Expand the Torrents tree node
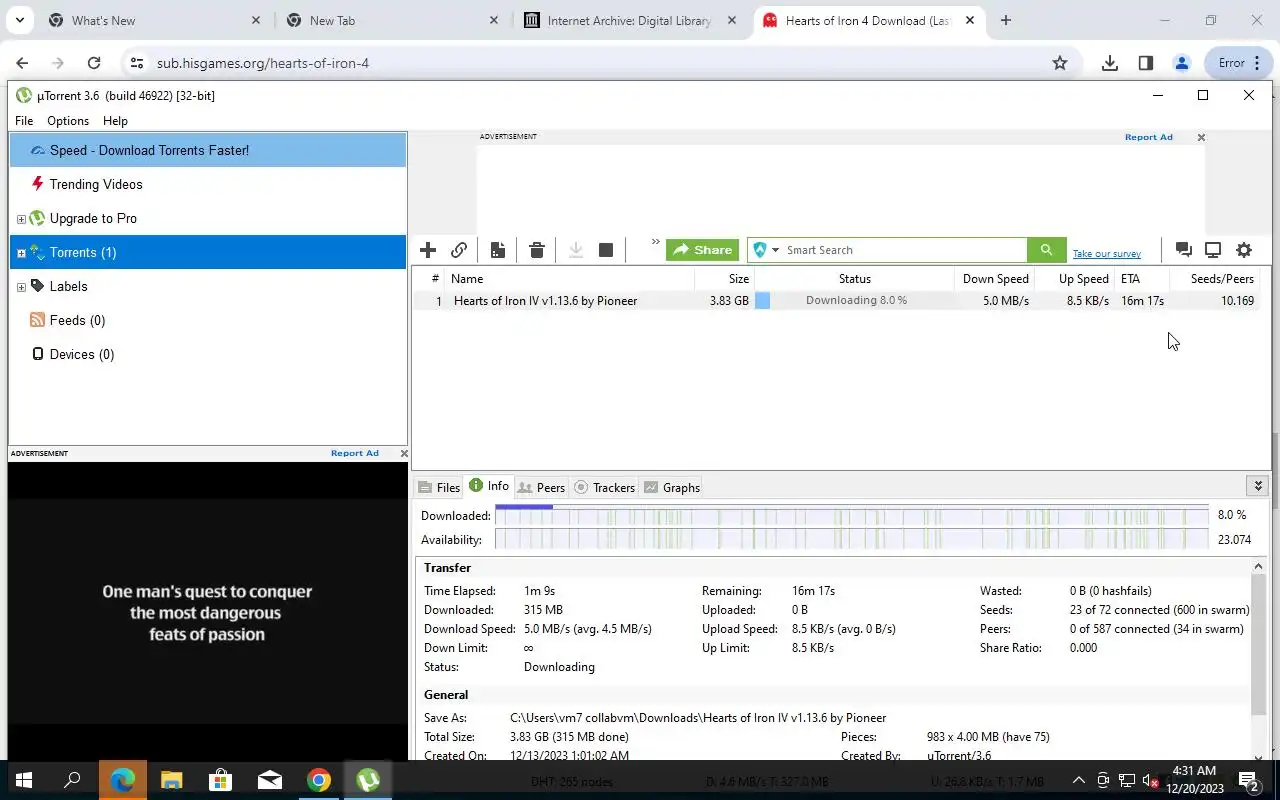This screenshot has width=1280, height=800. click(21, 253)
